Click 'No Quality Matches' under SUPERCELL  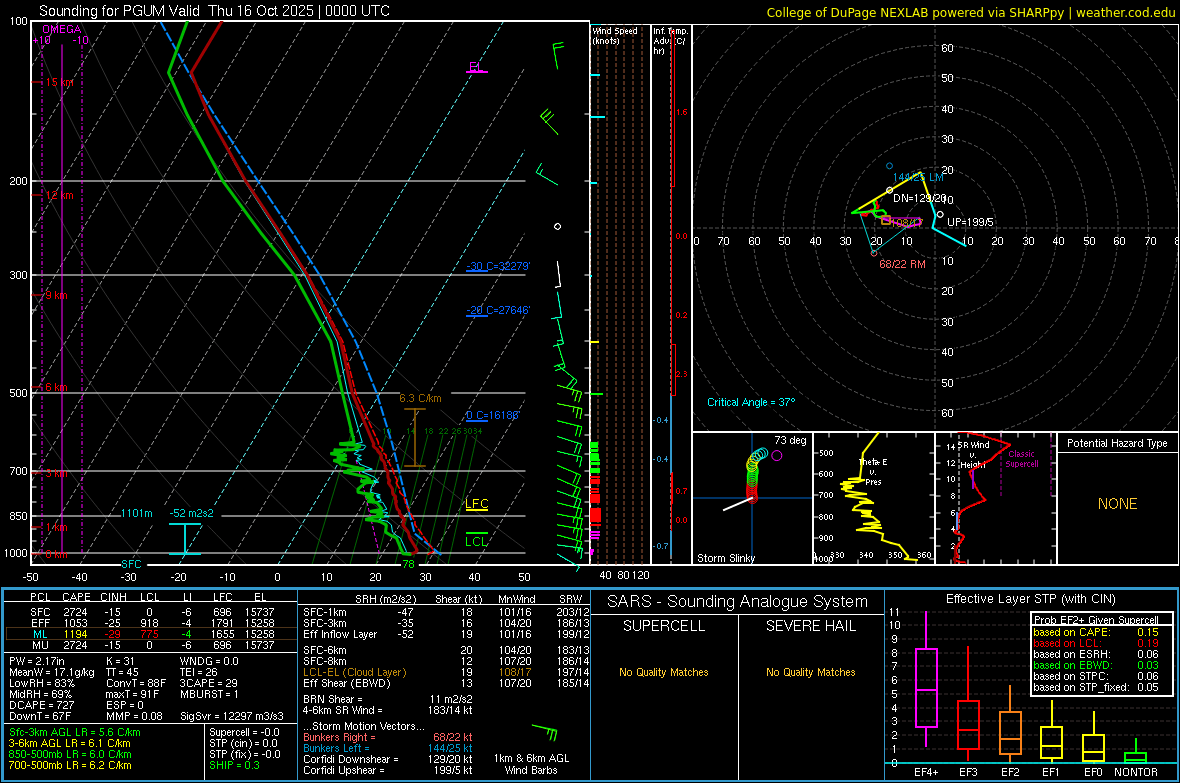pyautogui.click(x=664, y=672)
